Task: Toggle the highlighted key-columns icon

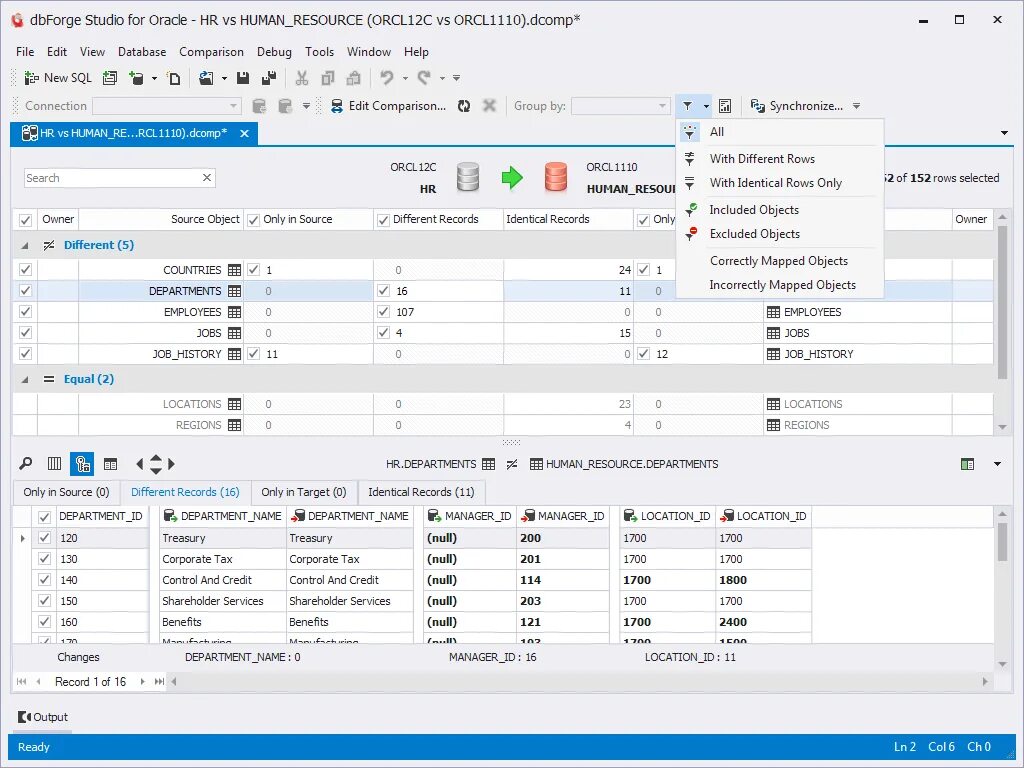Action: tap(82, 464)
